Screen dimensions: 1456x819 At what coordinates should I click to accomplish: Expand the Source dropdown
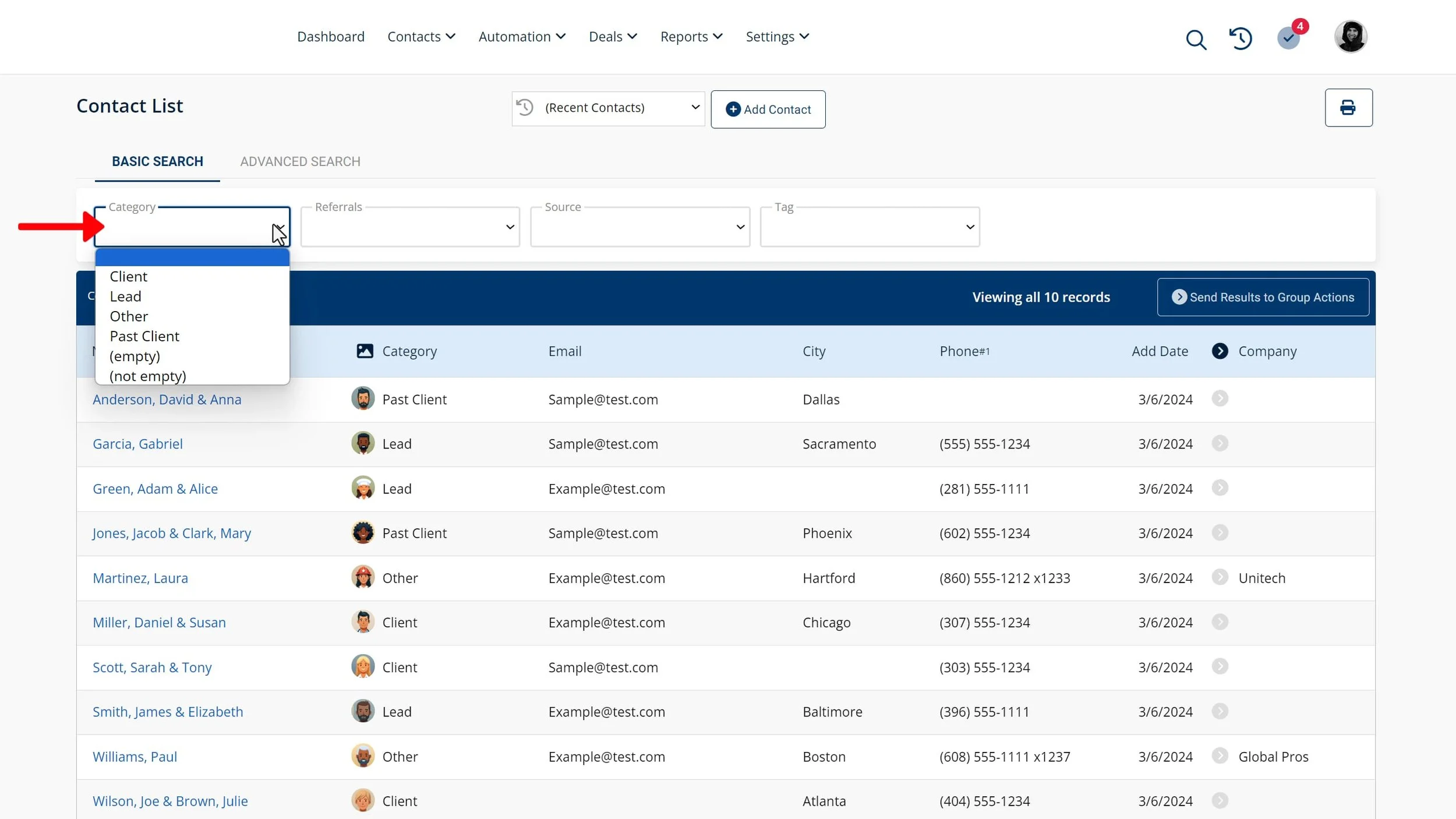639,227
